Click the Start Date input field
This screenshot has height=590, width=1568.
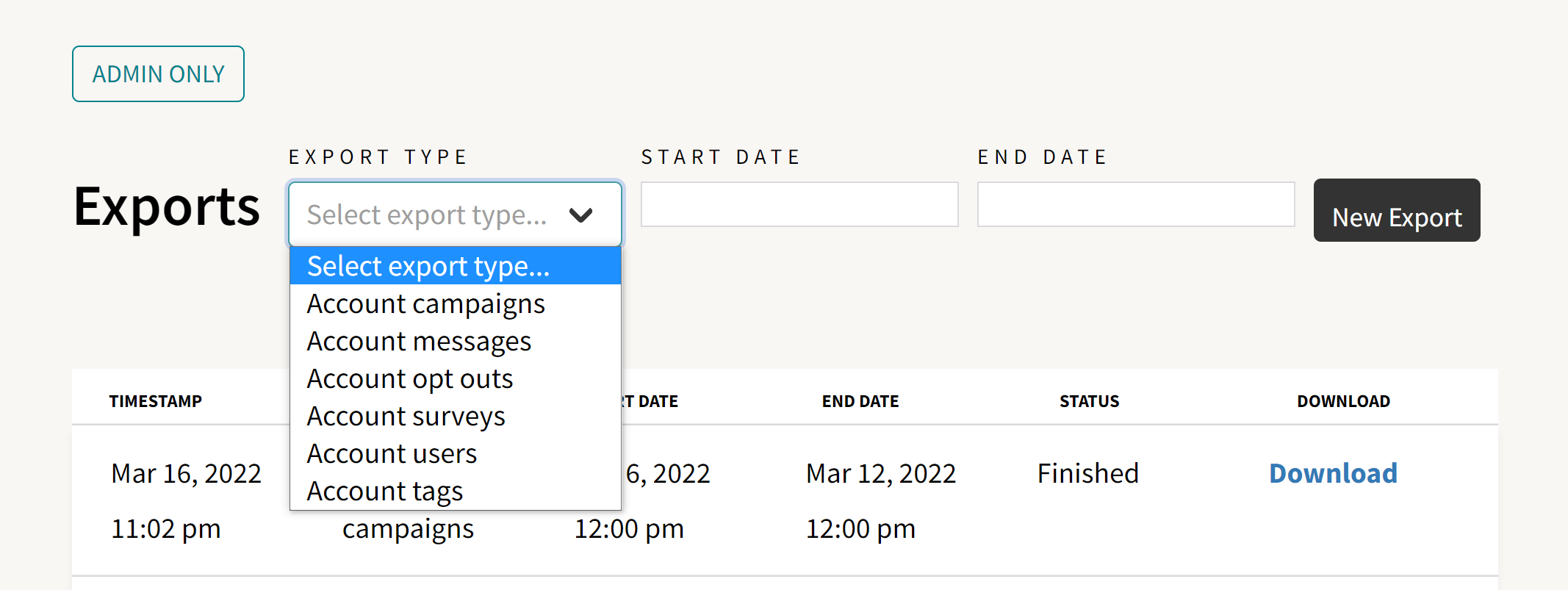(x=799, y=204)
